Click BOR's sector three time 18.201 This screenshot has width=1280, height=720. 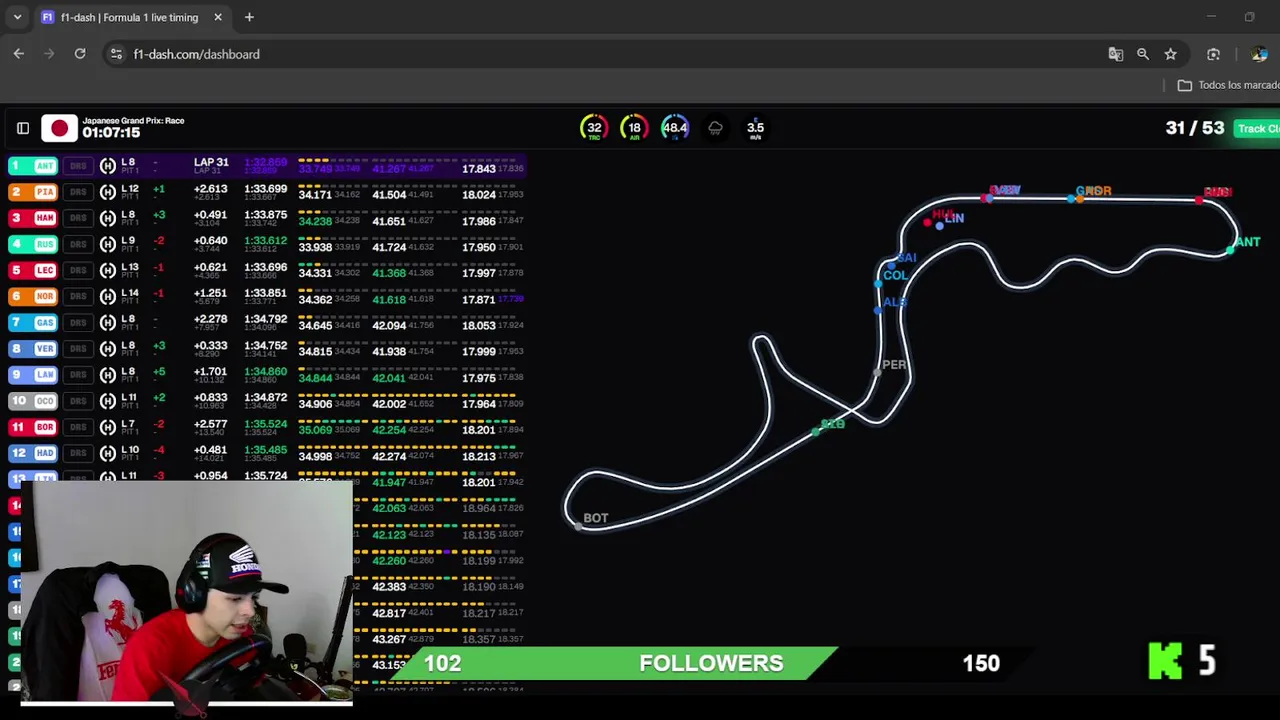click(478, 430)
